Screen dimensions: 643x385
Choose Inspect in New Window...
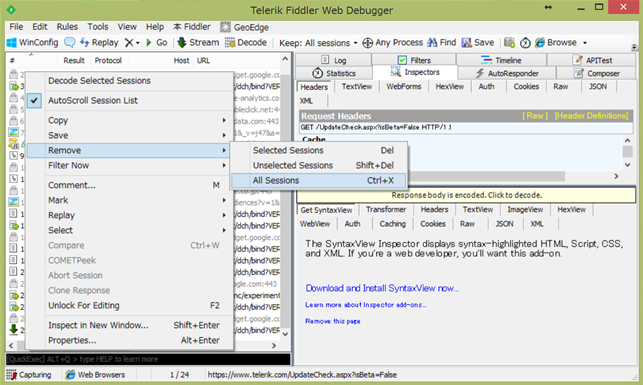tap(129, 325)
